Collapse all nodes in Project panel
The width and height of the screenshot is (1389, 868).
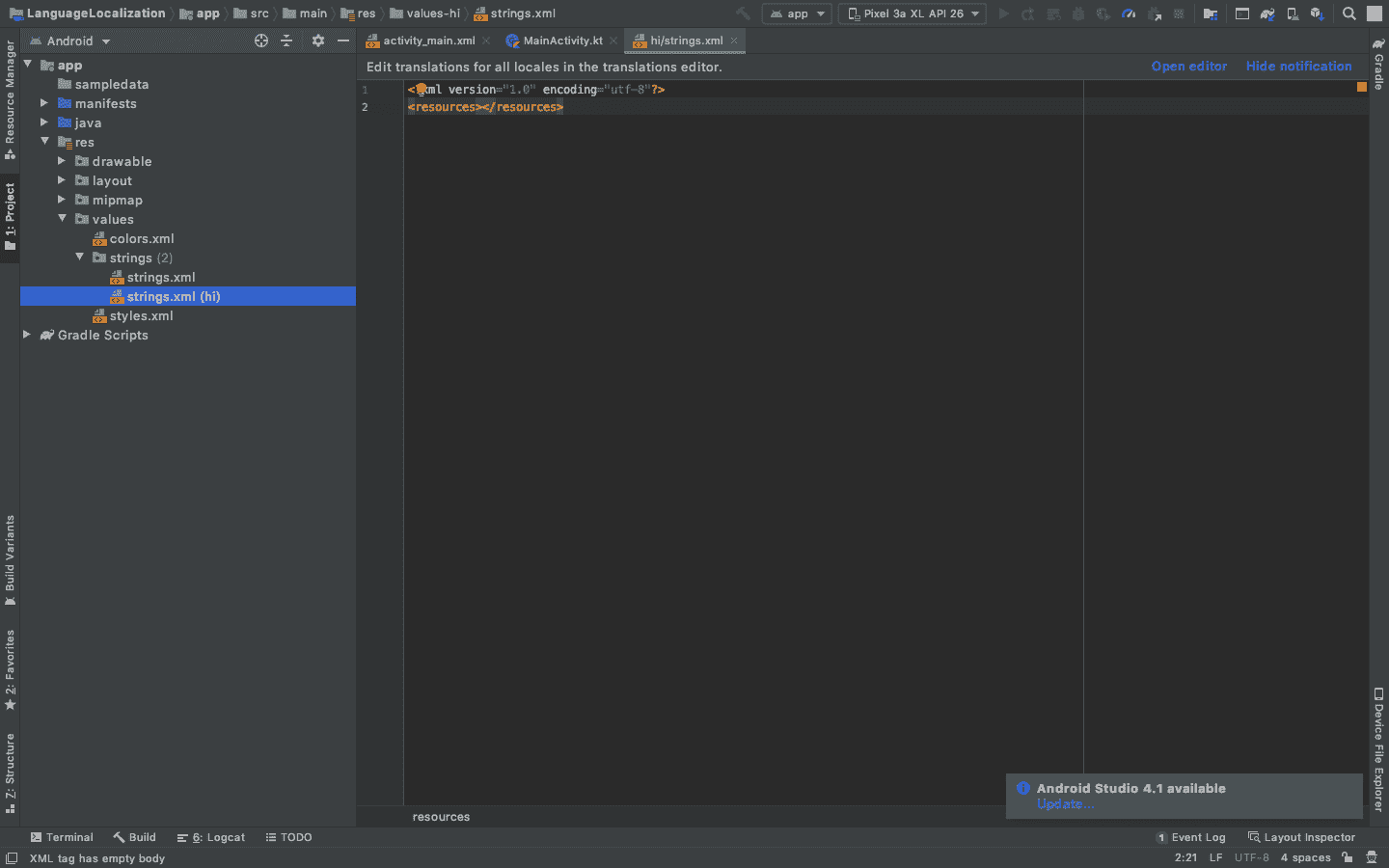click(286, 41)
